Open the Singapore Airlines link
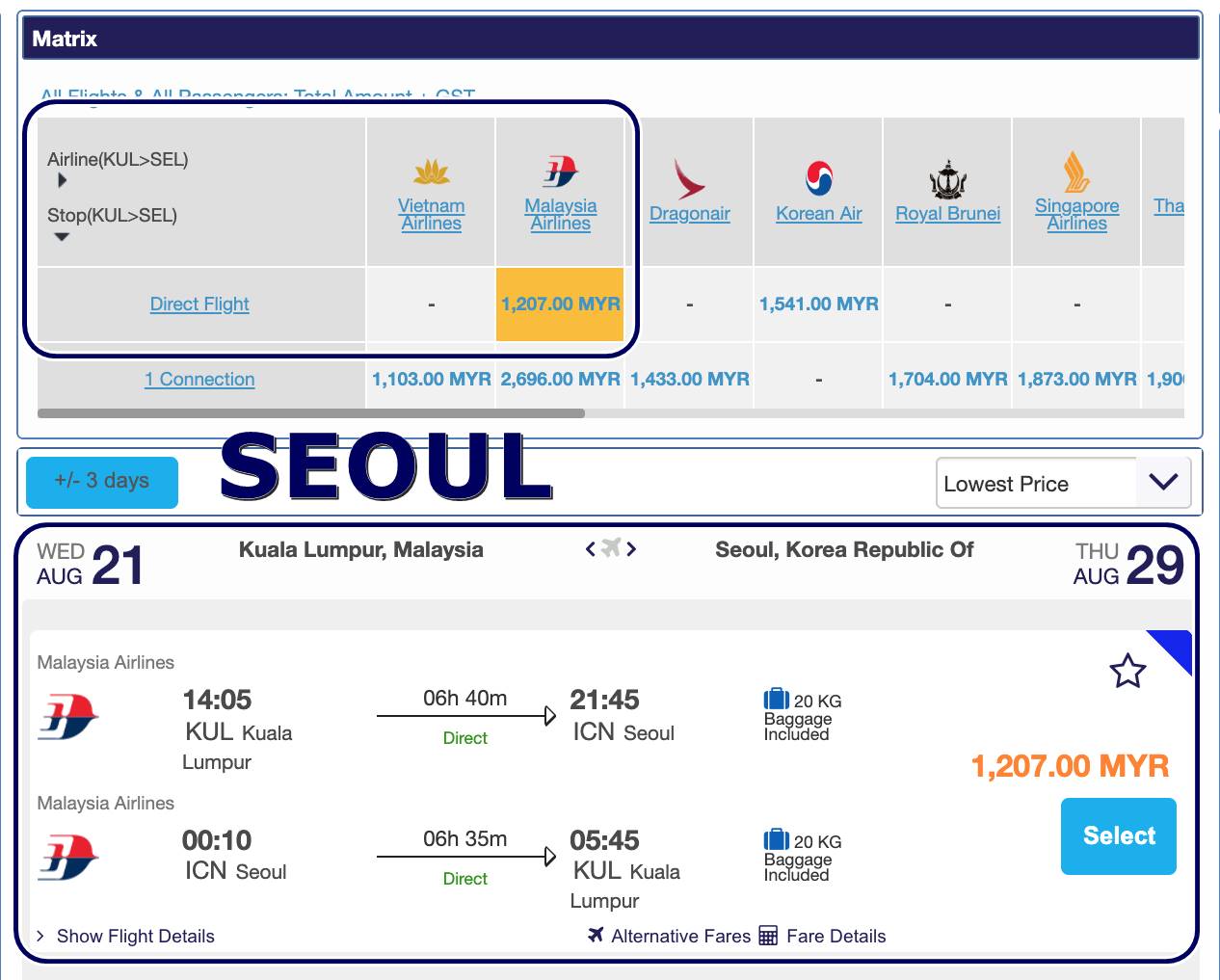 click(x=1077, y=214)
